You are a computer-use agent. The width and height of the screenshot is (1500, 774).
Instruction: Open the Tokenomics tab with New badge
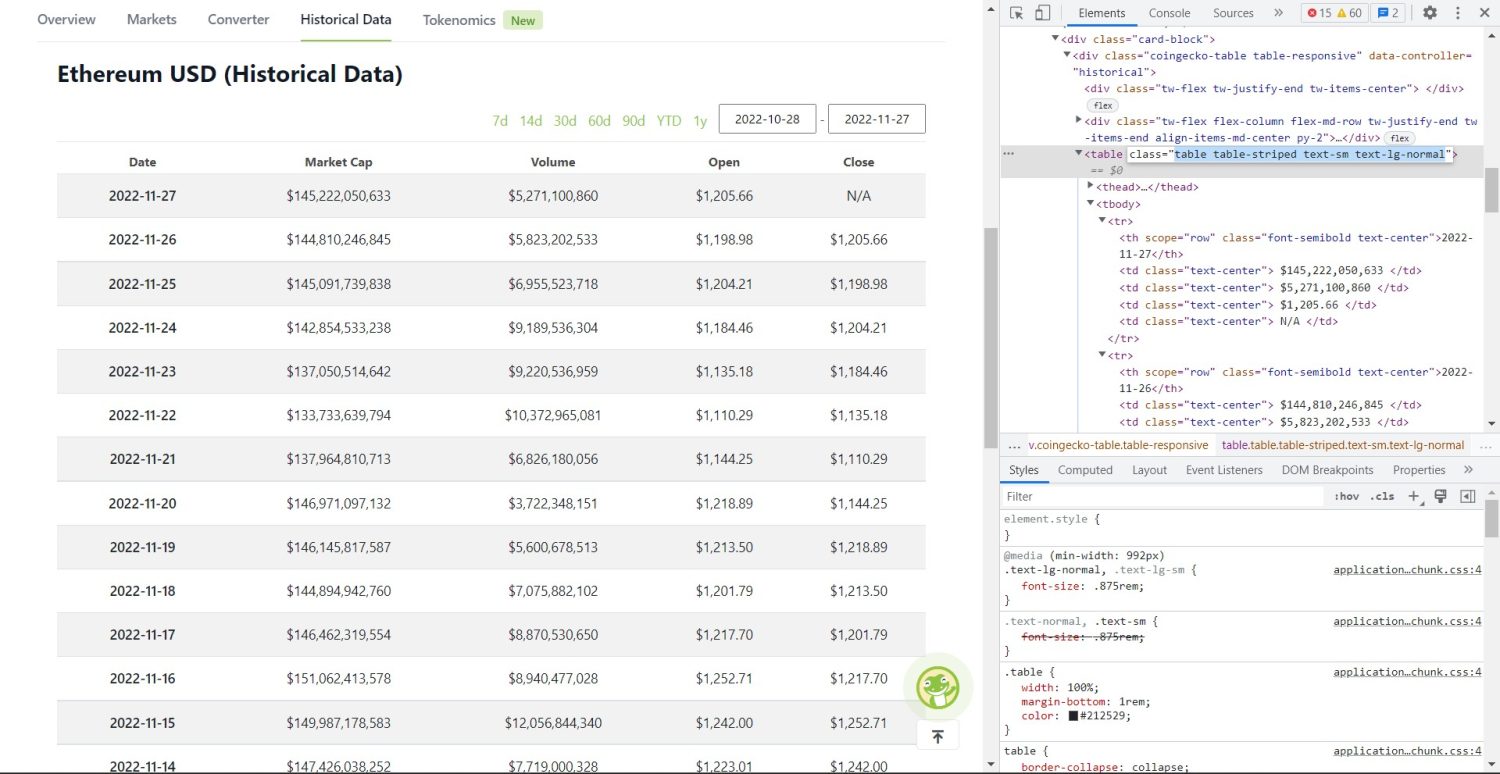click(482, 20)
